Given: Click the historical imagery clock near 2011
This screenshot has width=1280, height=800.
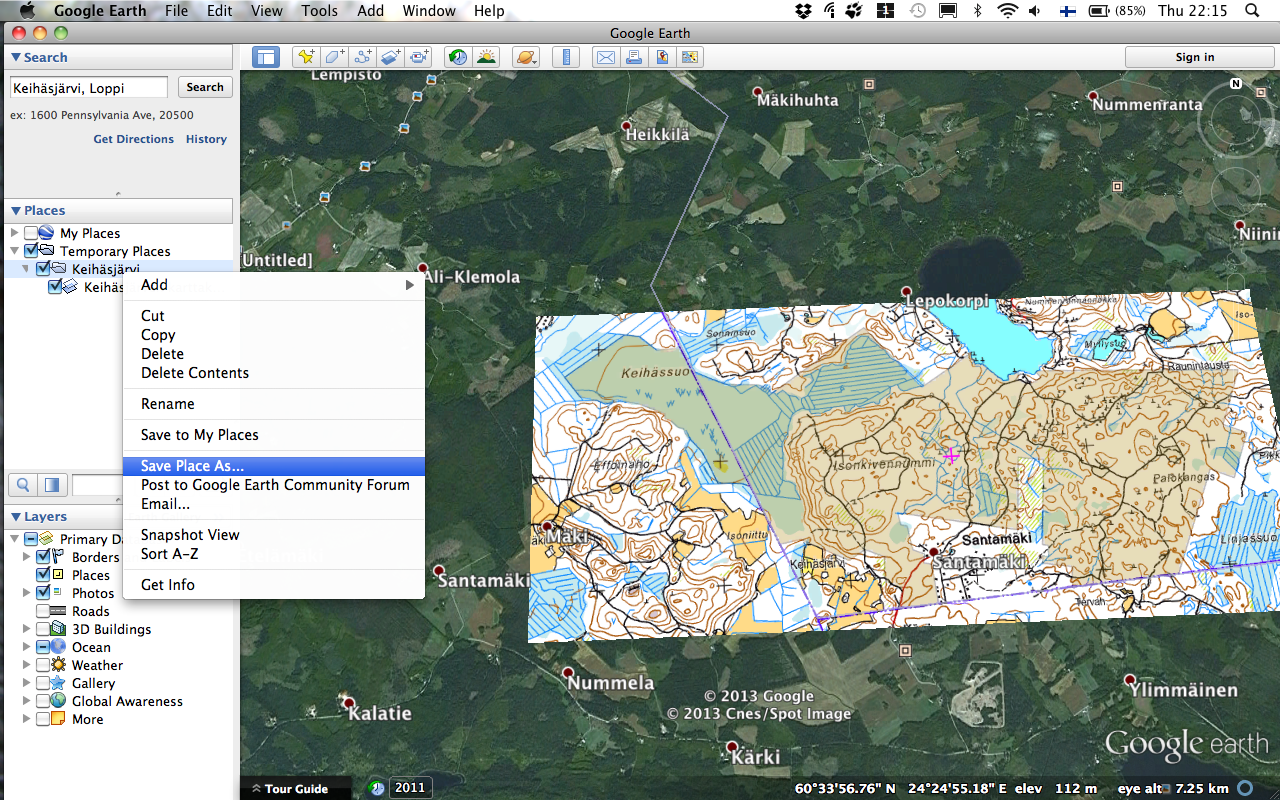Looking at the screenshot, I should tap(376, 788).
